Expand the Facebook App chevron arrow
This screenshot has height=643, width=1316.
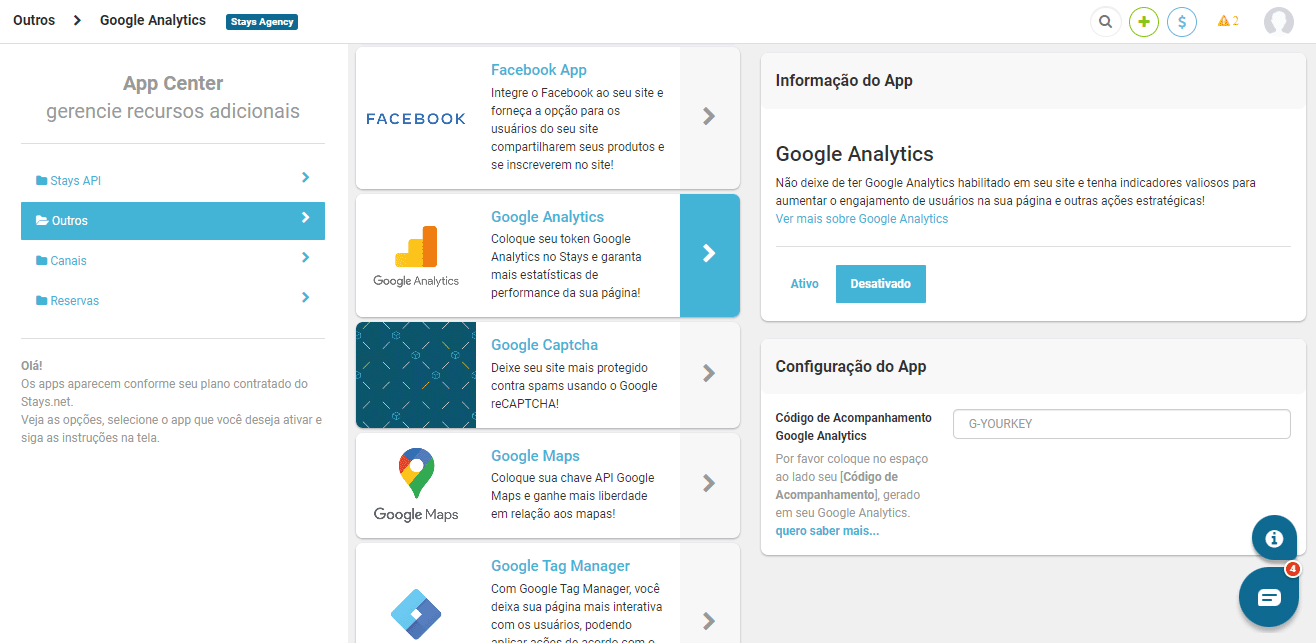(x=709, y=117)
